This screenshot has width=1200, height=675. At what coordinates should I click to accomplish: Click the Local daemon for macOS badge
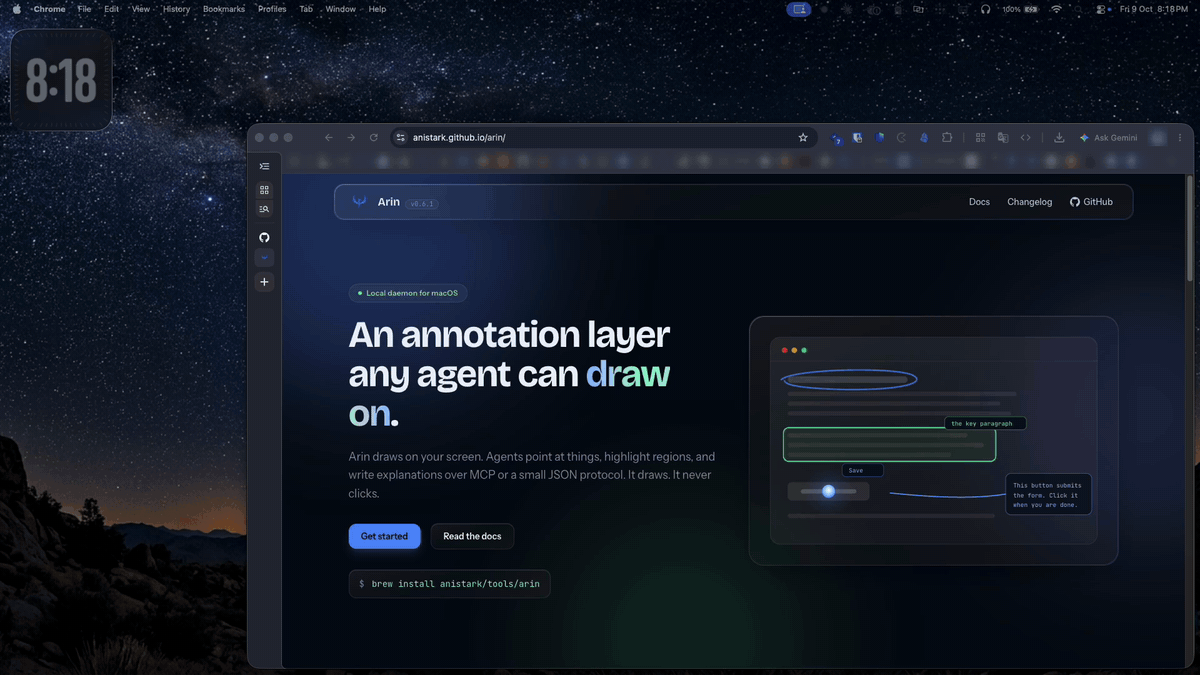[x=408, y=293]
